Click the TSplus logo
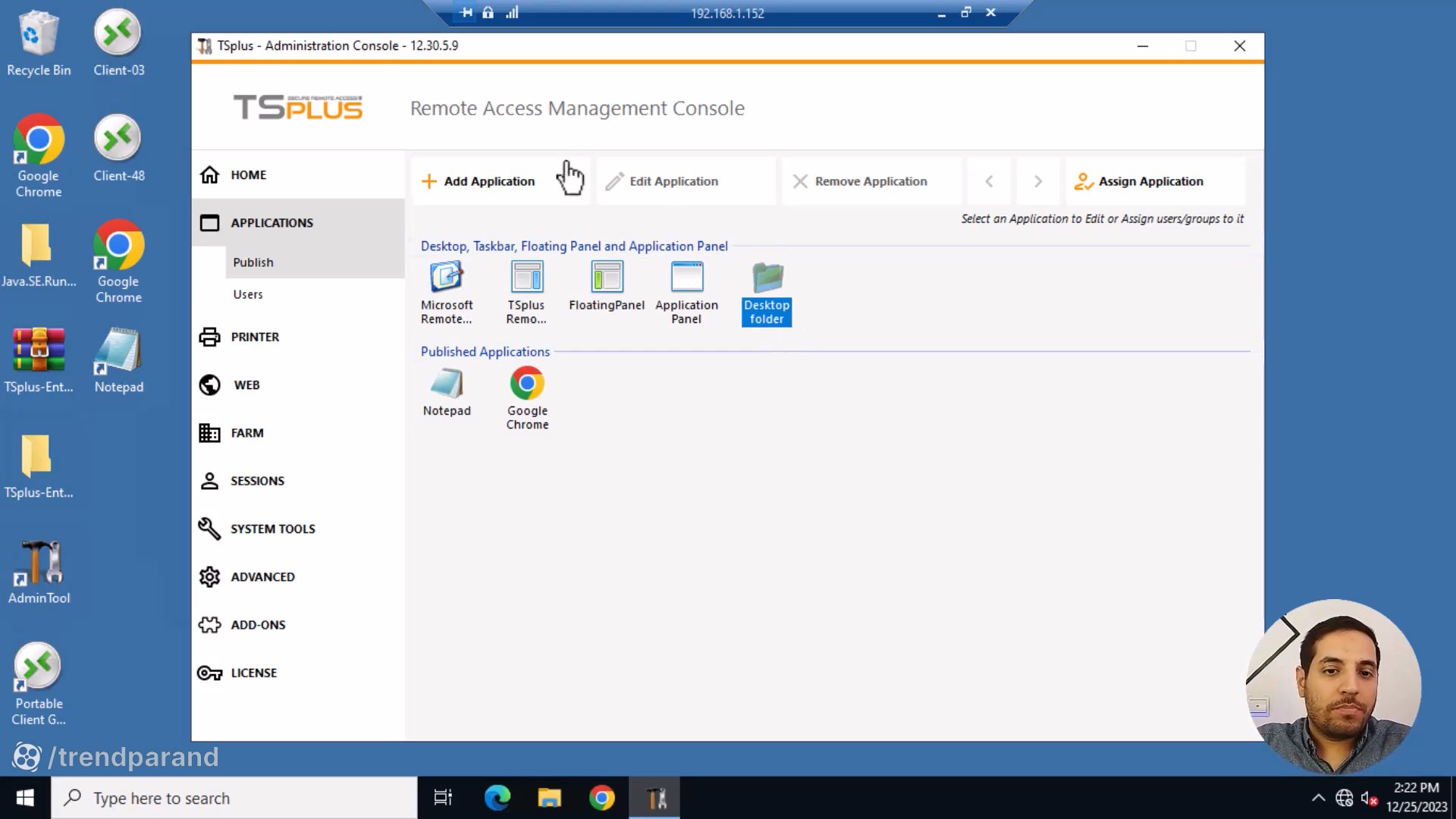 298,108
